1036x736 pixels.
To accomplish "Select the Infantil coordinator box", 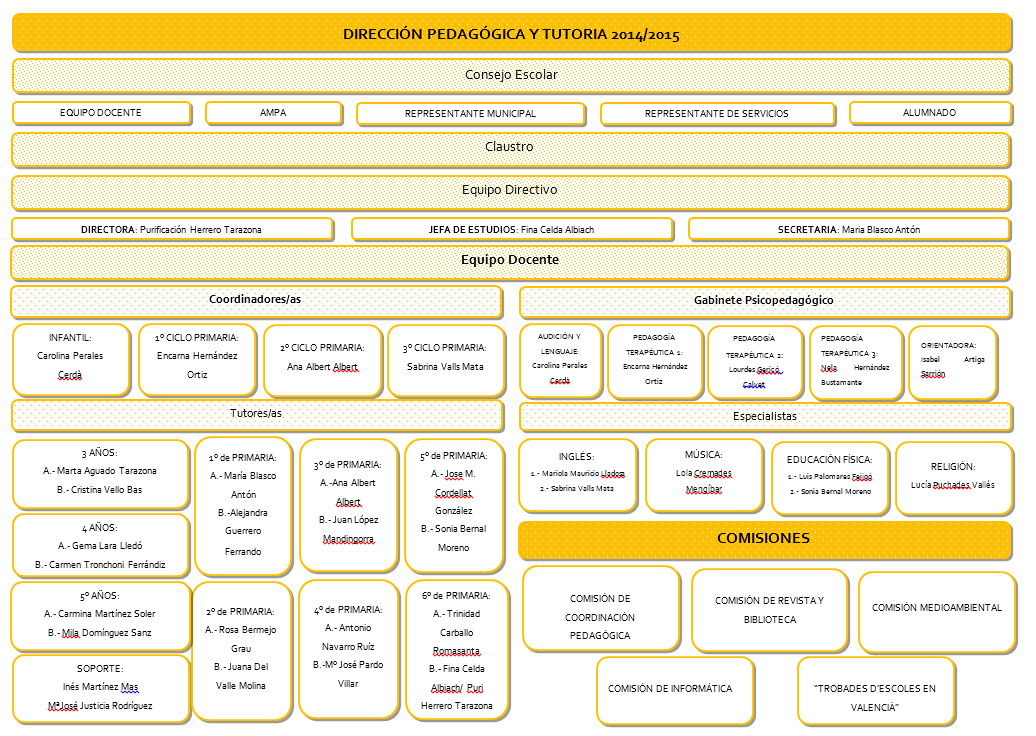I will click(70, 358).
